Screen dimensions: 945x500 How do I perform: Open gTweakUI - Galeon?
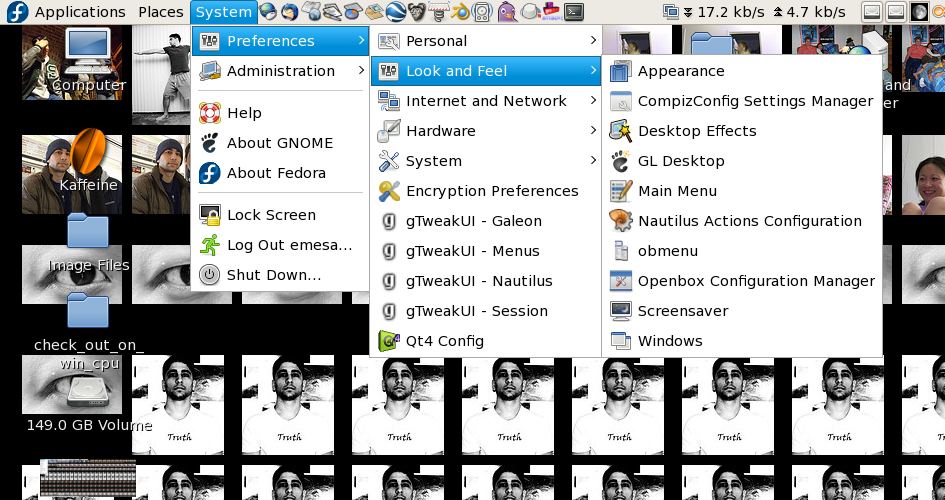(486, 221)
